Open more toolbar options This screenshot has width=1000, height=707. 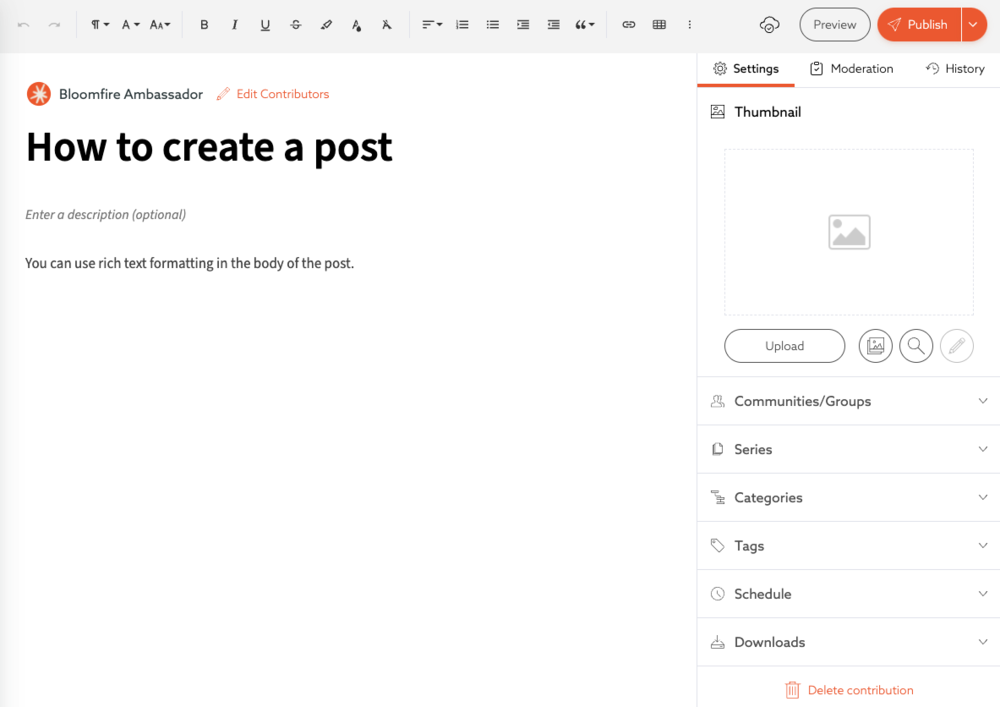point(689,25)
